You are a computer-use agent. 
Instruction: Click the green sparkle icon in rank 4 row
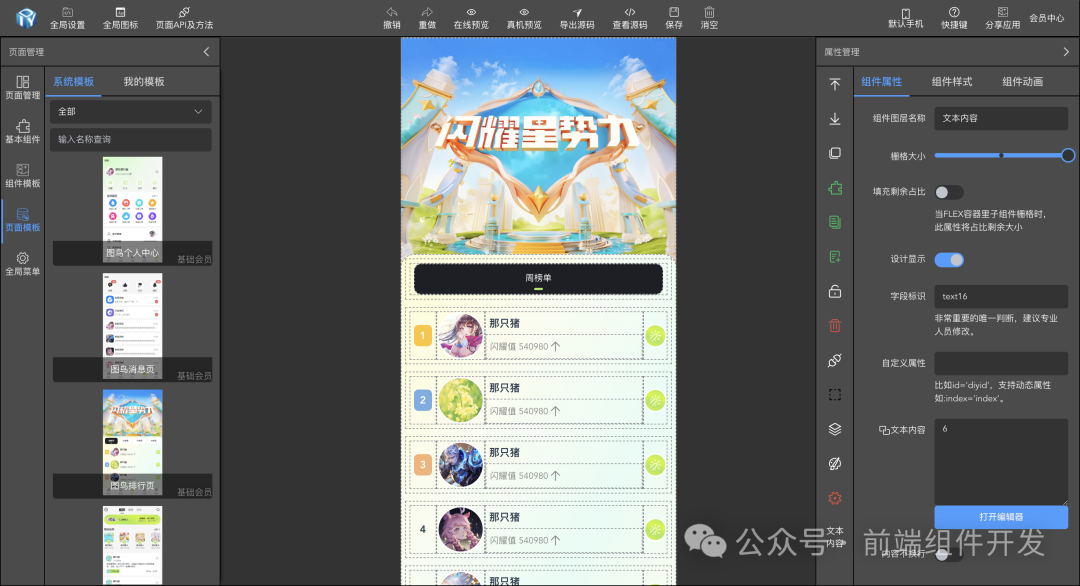[655, 530]
